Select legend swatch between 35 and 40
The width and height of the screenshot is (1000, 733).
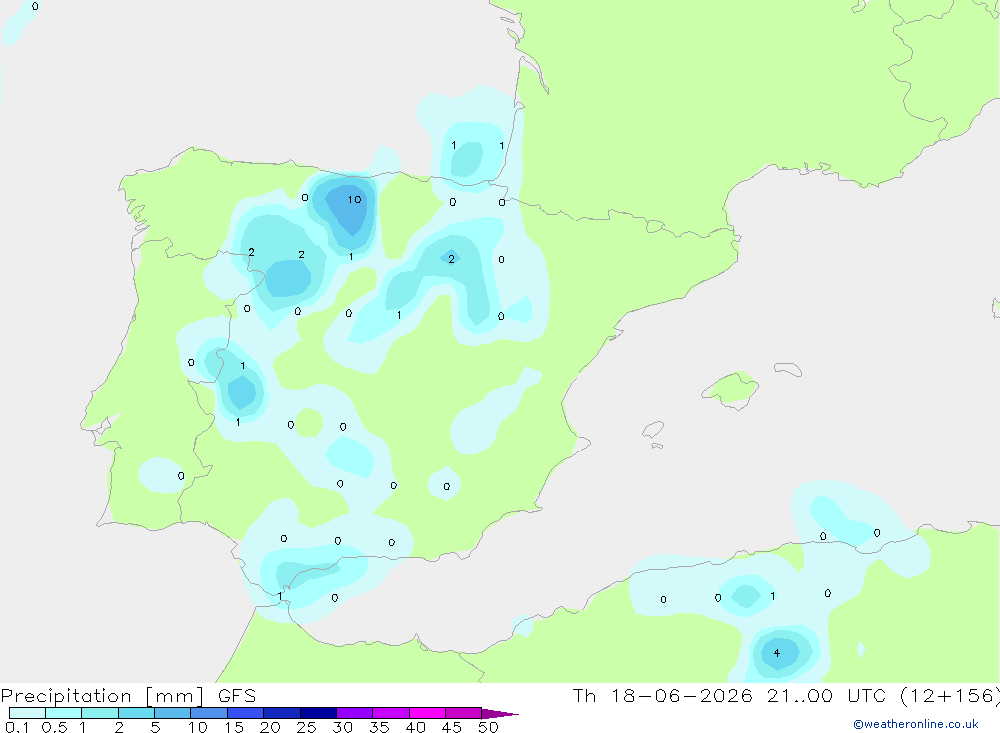pos(391,713)
